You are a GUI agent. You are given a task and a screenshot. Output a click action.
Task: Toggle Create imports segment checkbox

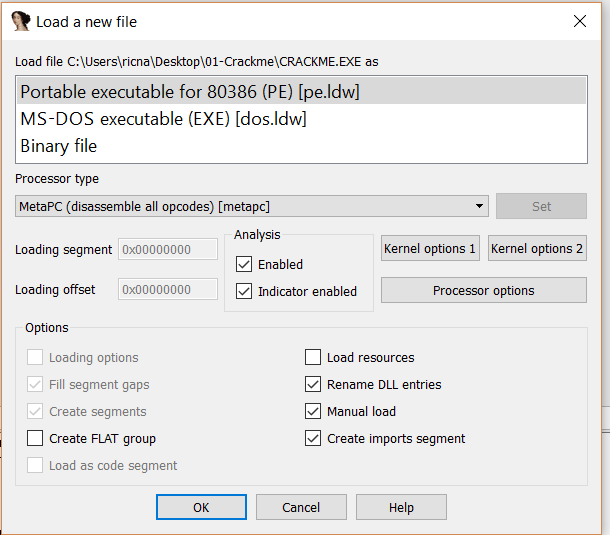click(x=313, y=439)
